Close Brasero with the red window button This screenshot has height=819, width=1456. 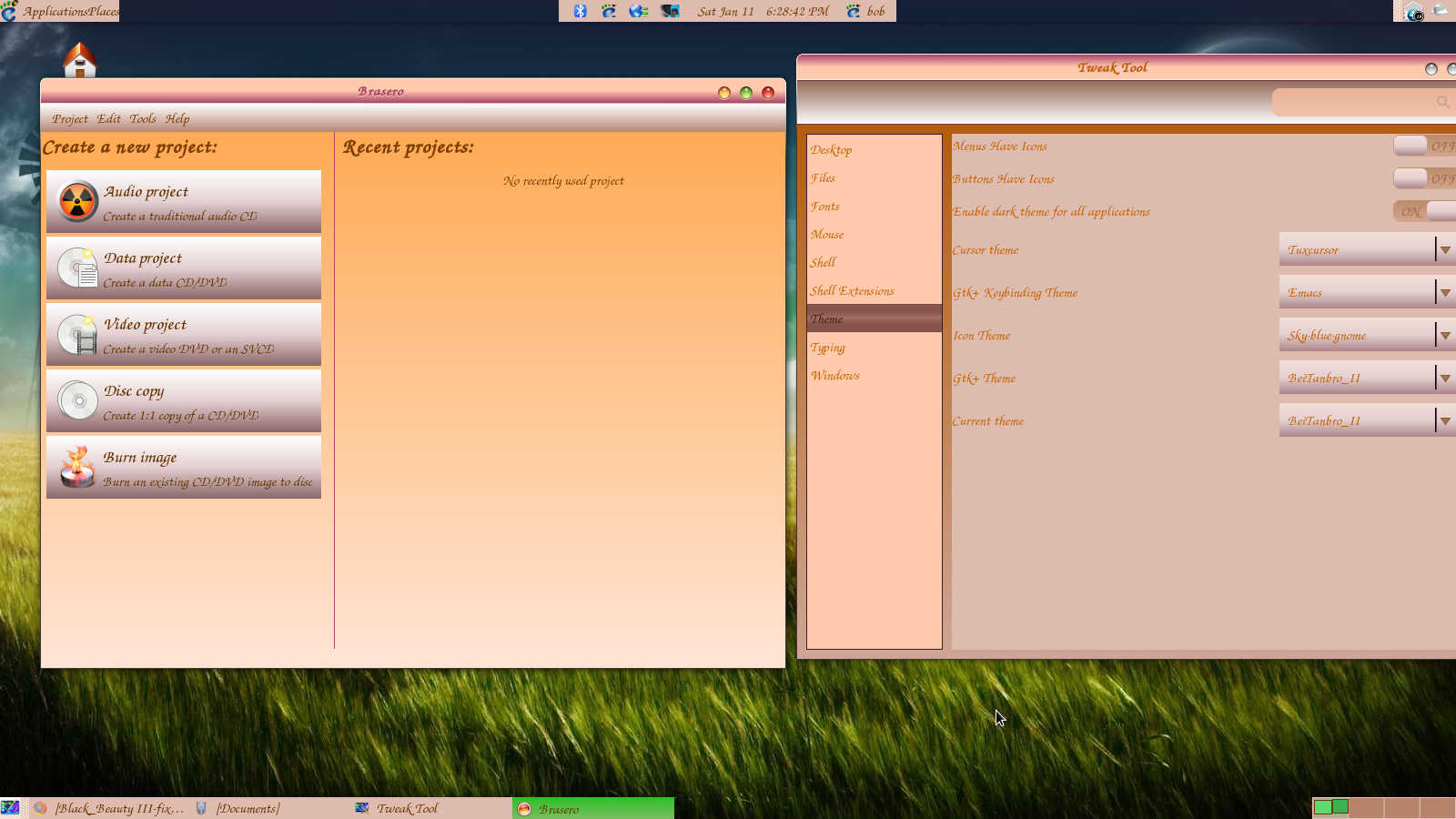click(768, 93)
